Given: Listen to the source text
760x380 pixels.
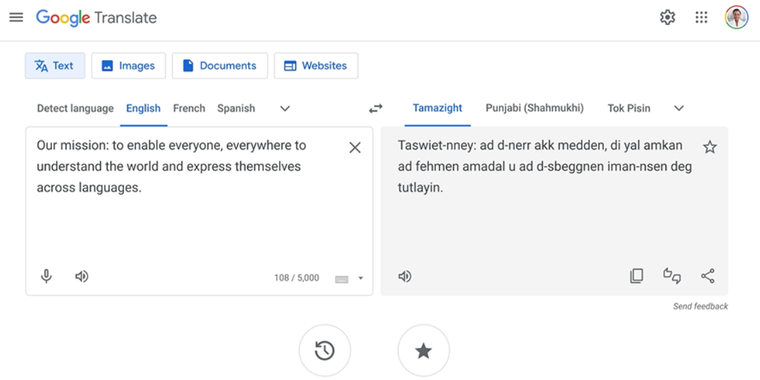Looking at the screenshot, I should pos(81,276).
